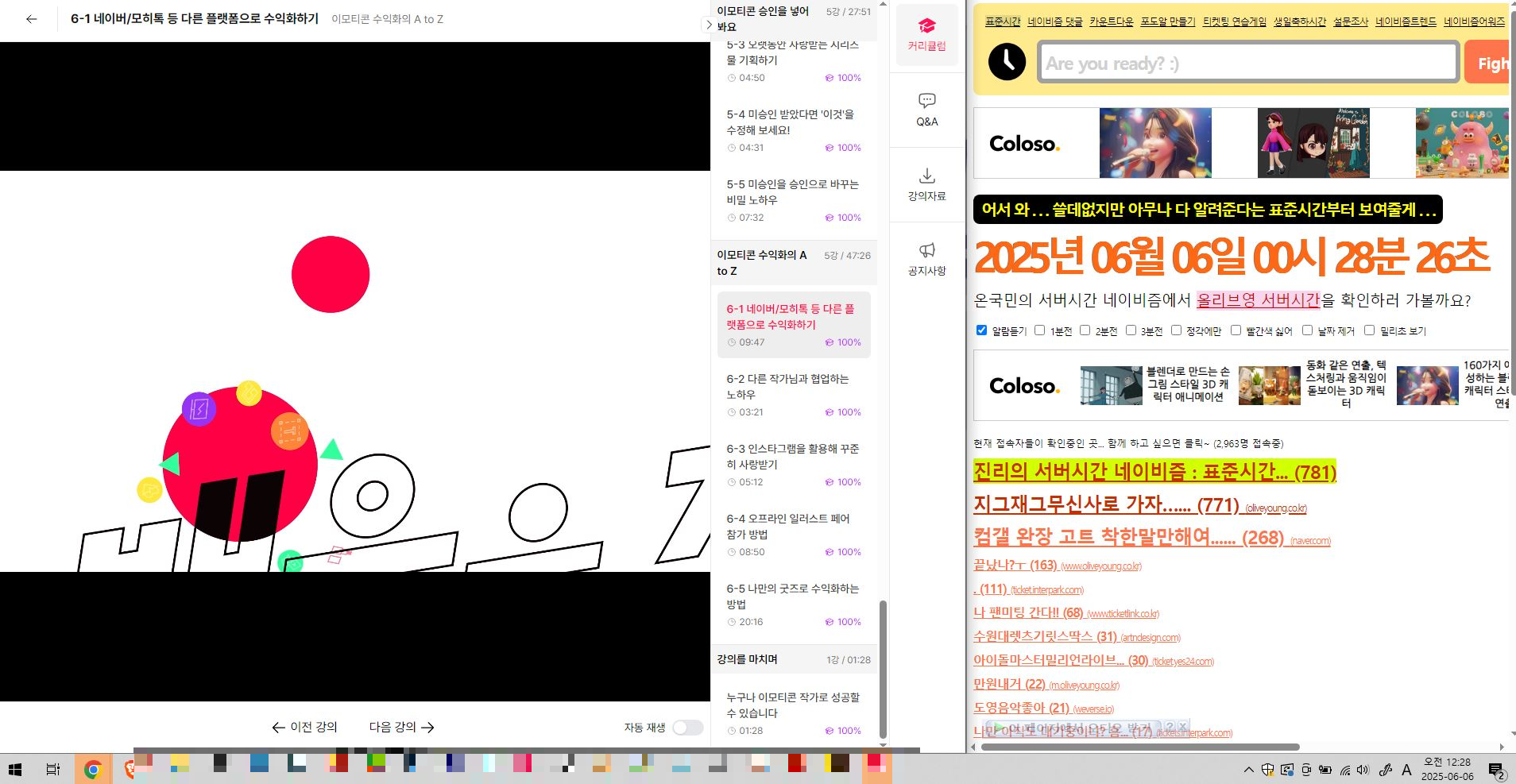The height and width of the screenshot is (784, 1516).
Task: Open the singing girl 3D thumbnail in banner
Action: coord(1155,143)
